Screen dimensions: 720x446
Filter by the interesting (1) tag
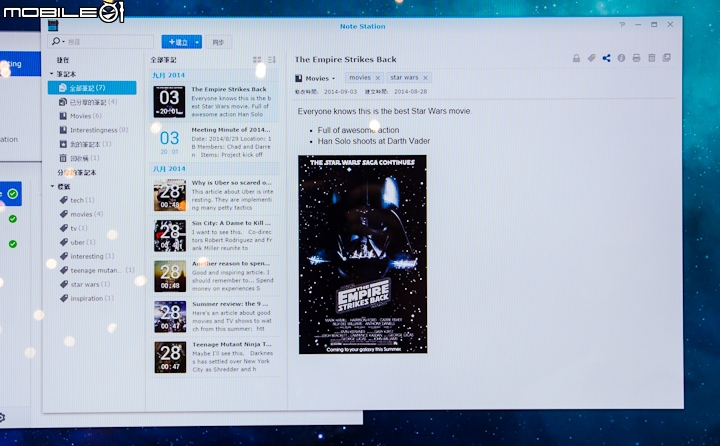(87, 256)
